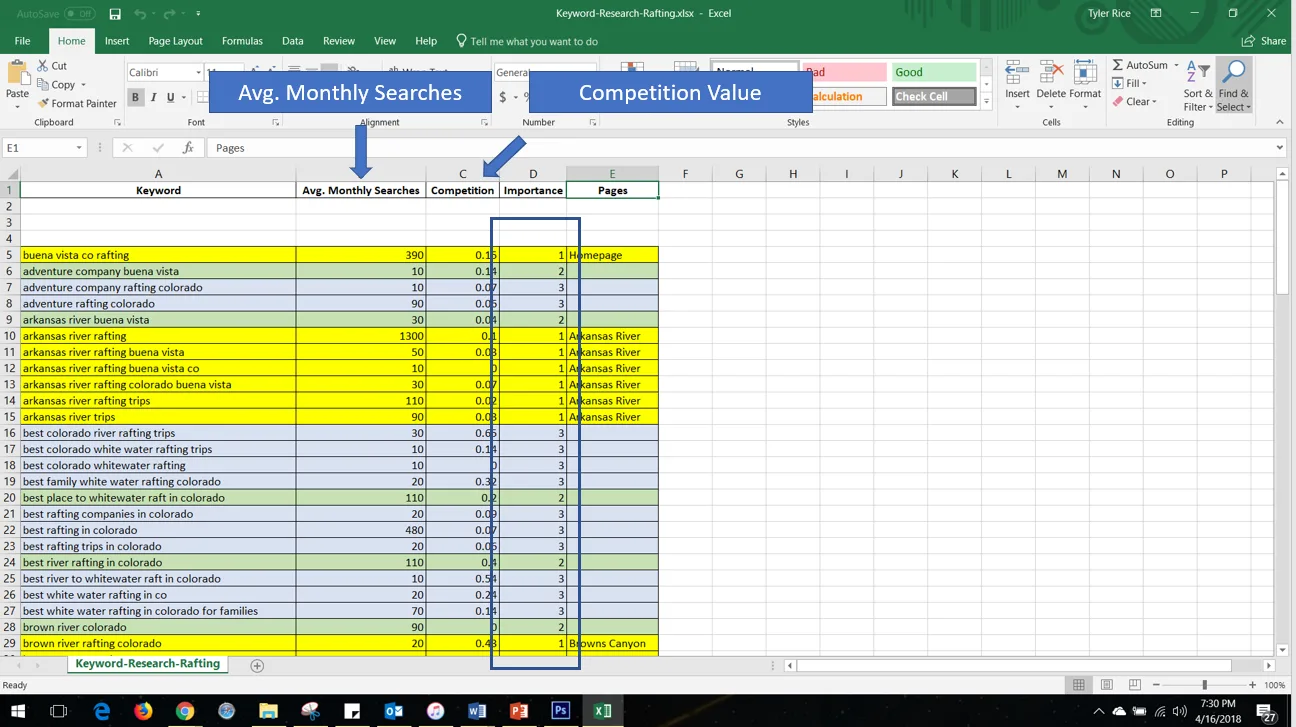Viewport: 1296px width, 727px height.
Task: Open Find & Select magnifier tool
Action: click(x=1233, y=85)
